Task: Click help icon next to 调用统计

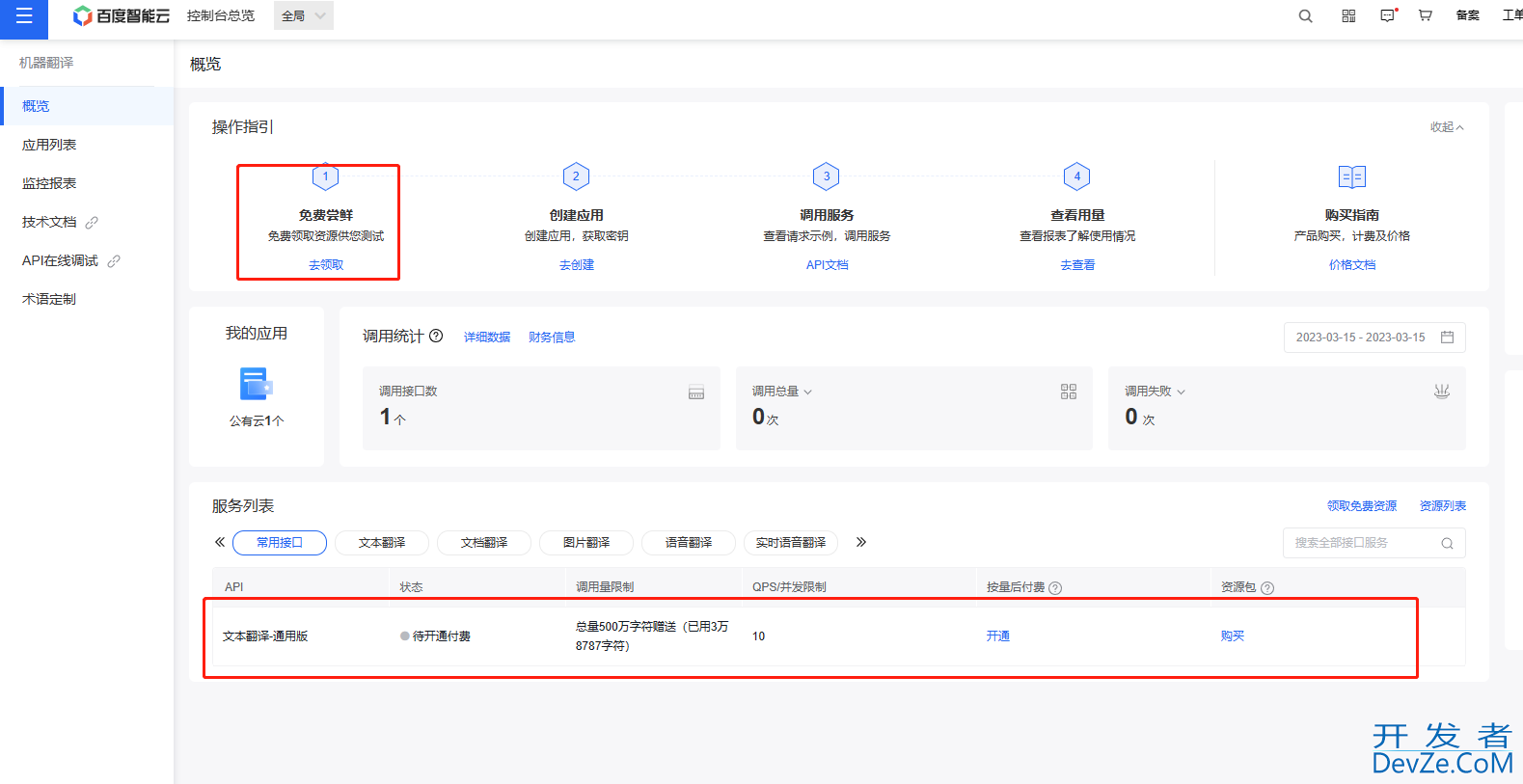Action: [x=436, y=336]
